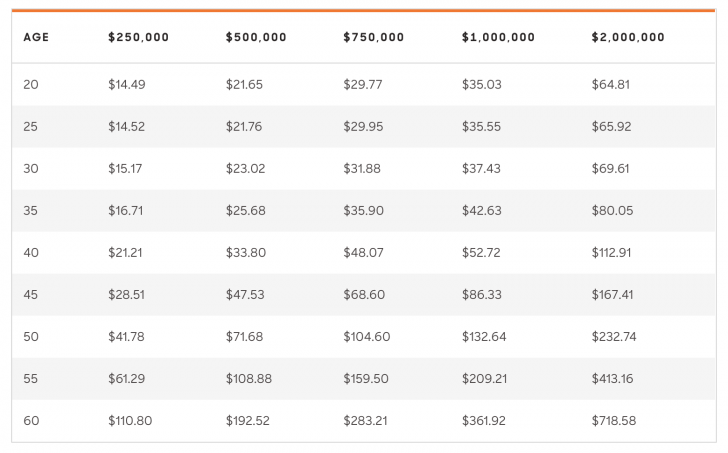Image resolution: width=728 pixels, height=453 pixels.
Task: Select the $64.81 cell for age 20
Action: point(611,85)
